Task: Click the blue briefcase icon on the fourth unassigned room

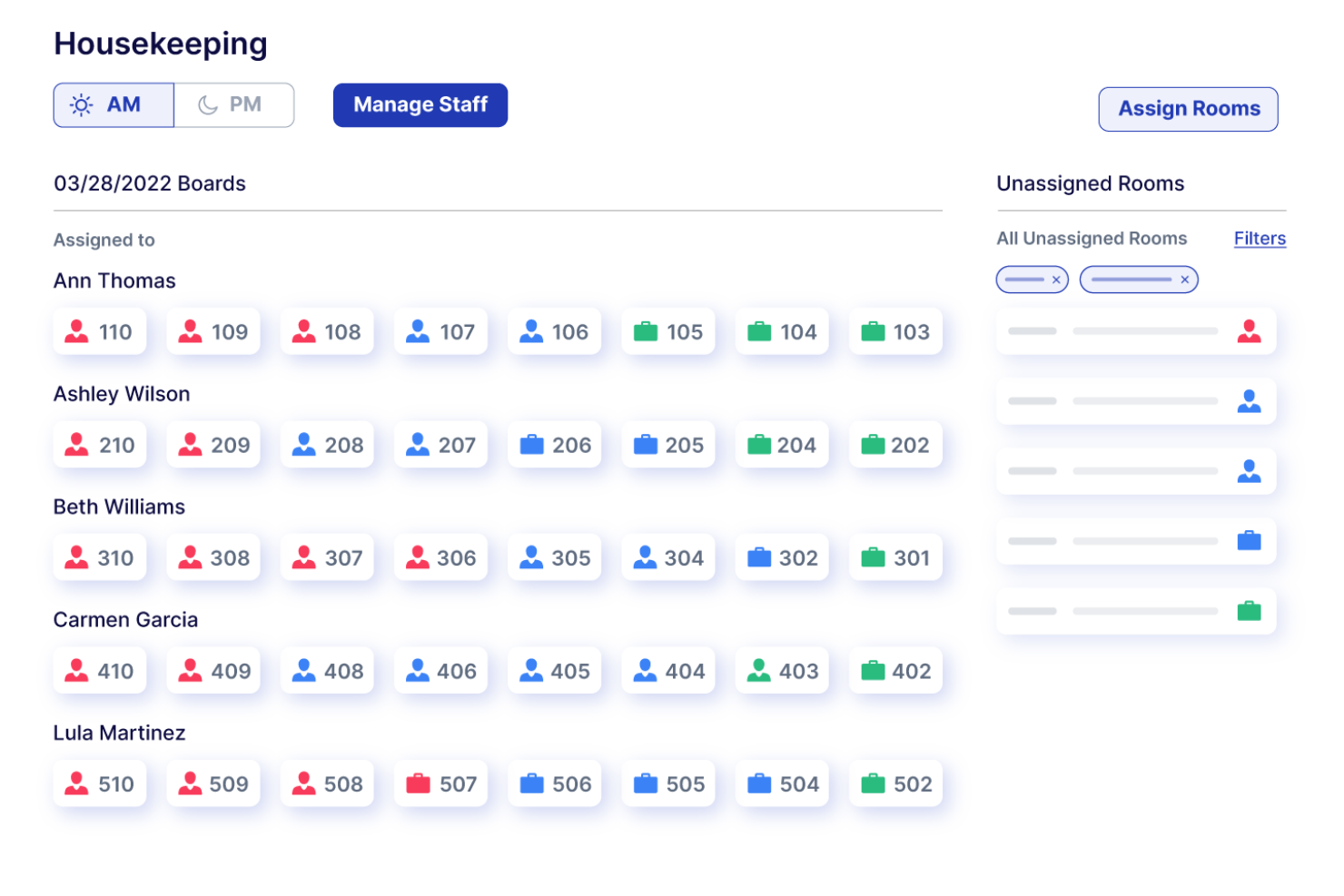Action: 1249,540
